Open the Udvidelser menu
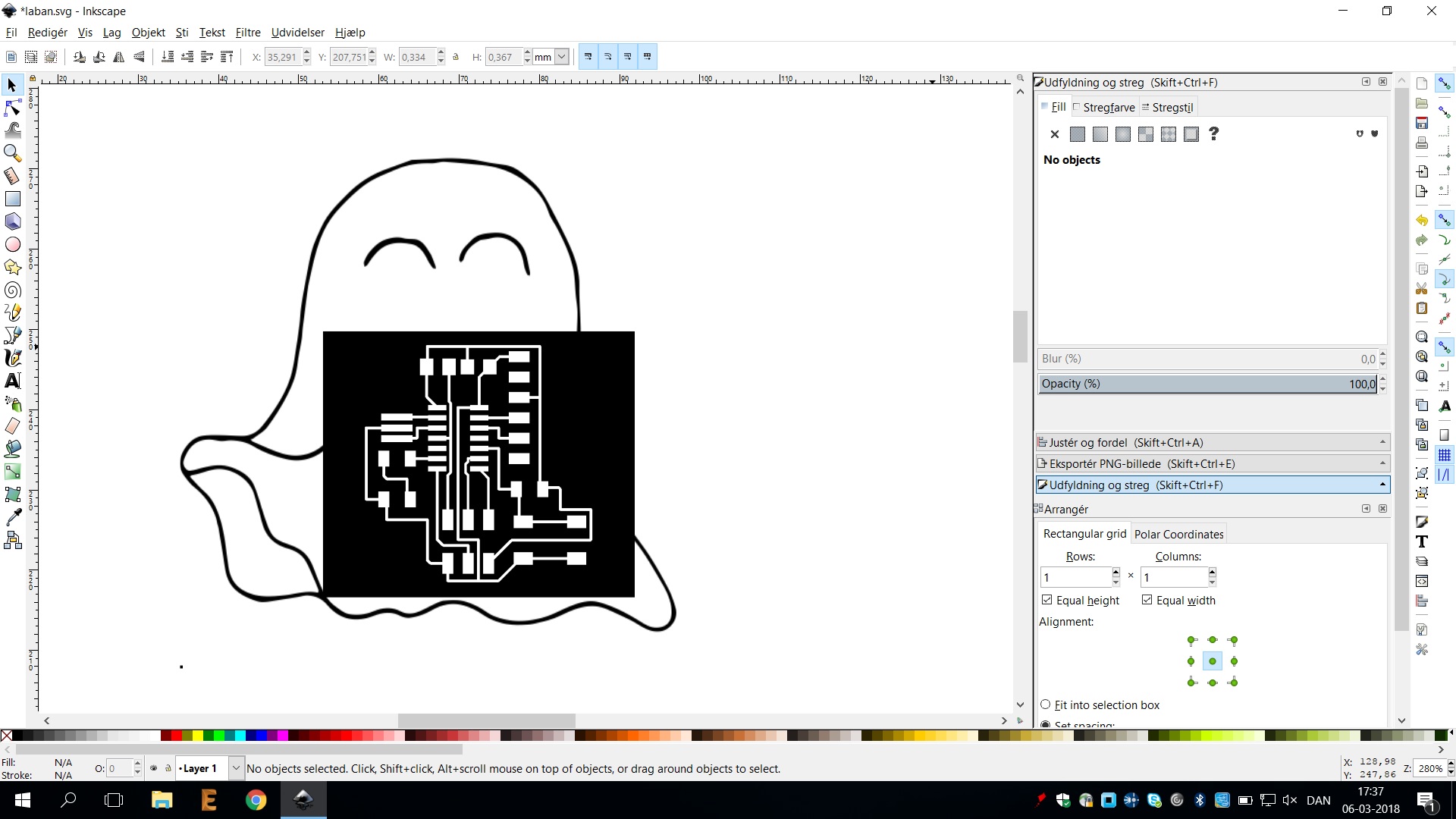 (297, 33)
